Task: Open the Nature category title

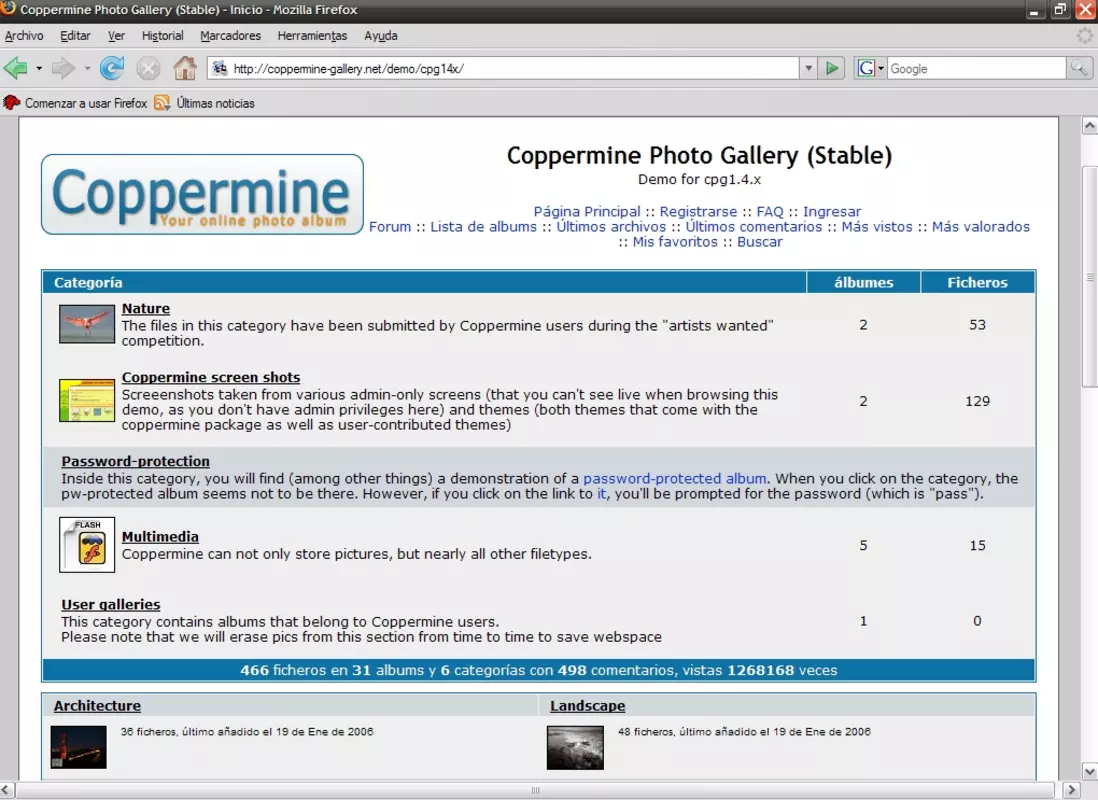Action: pyautogui.click(x=146, y=309)
